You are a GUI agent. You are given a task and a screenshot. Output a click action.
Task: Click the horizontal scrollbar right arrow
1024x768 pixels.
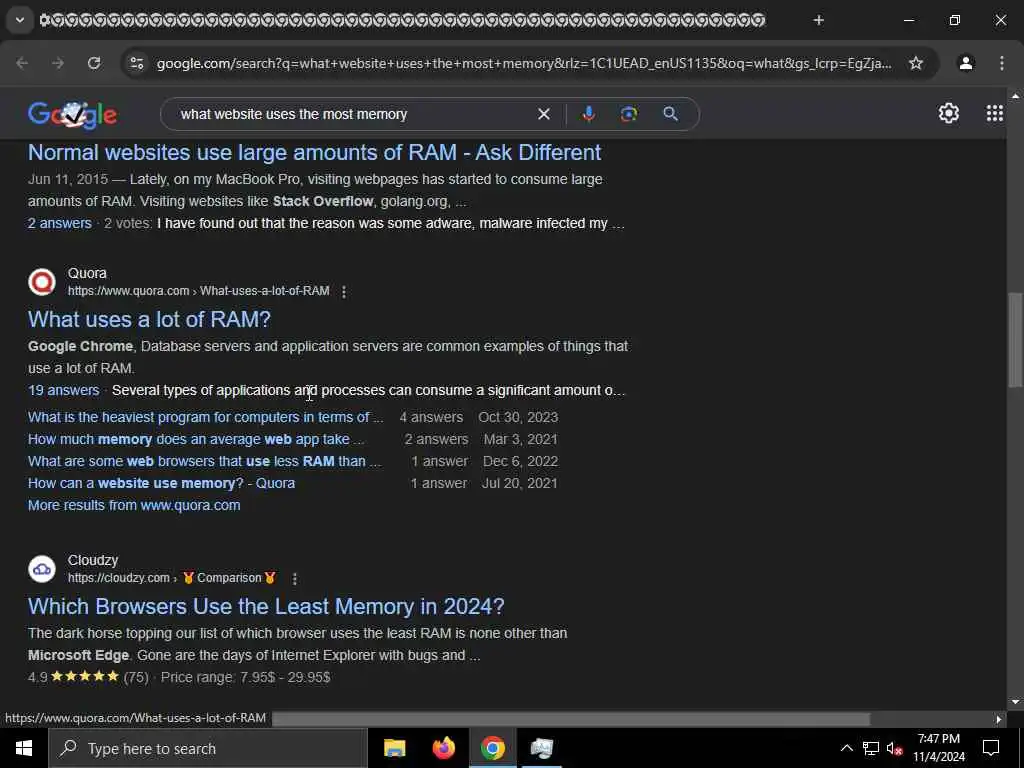tap(999, 719)
